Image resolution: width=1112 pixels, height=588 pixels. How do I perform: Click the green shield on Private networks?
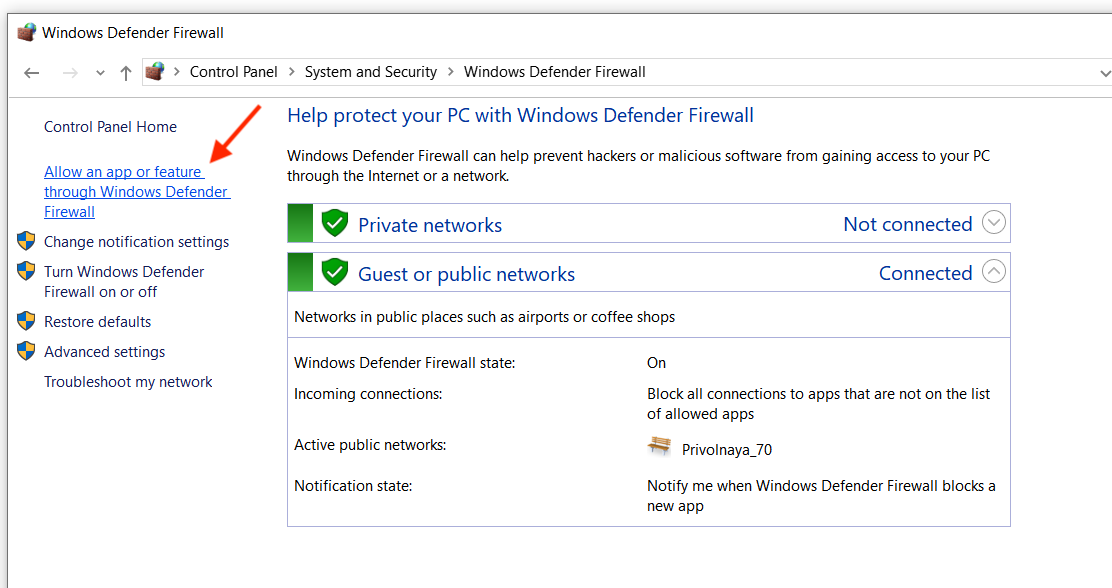[x=335, y=223]
